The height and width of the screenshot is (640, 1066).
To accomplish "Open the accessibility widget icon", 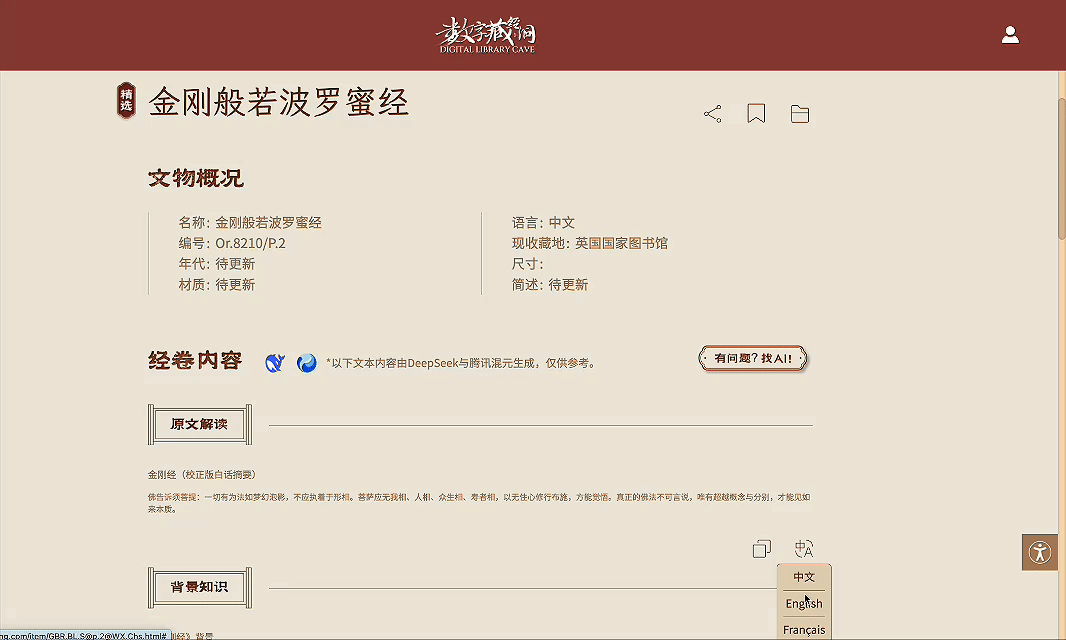I will click(1039, 552).
